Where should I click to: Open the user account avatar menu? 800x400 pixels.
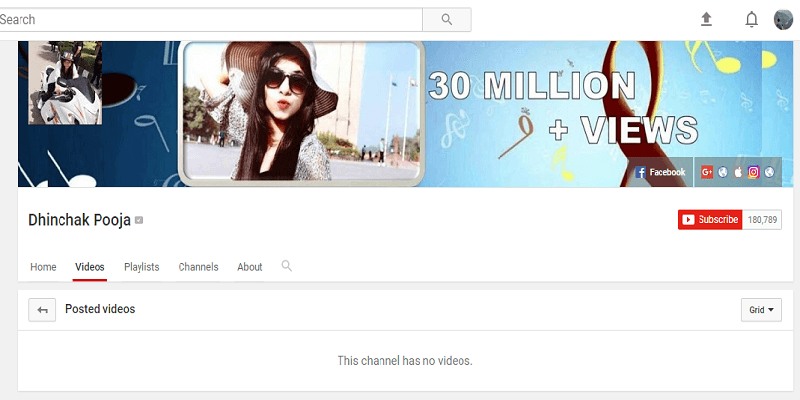coord(783,19)
